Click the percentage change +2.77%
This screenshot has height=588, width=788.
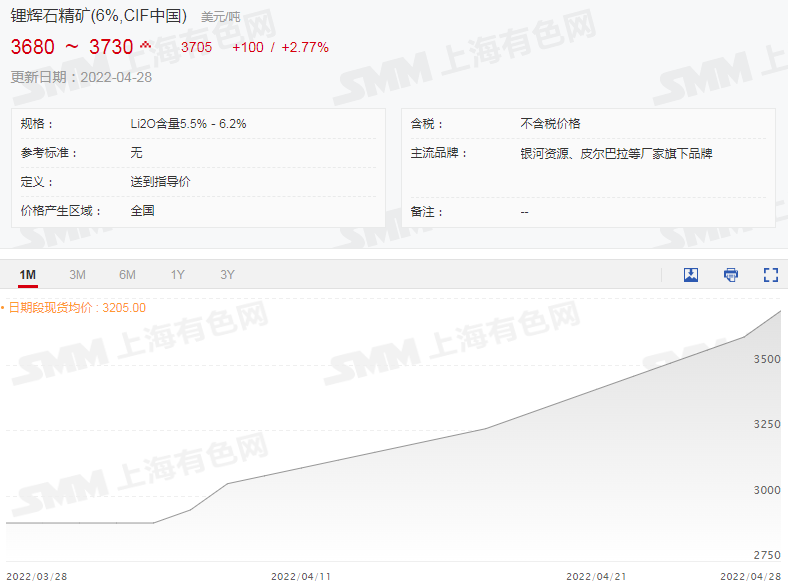pos(305,47)
